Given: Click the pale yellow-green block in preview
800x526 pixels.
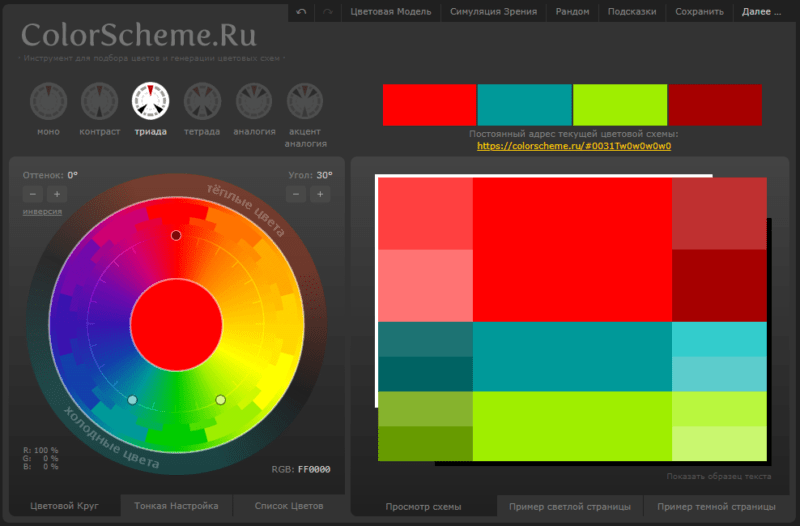Looking at the screenshot, I should click(x=719, y=443).
